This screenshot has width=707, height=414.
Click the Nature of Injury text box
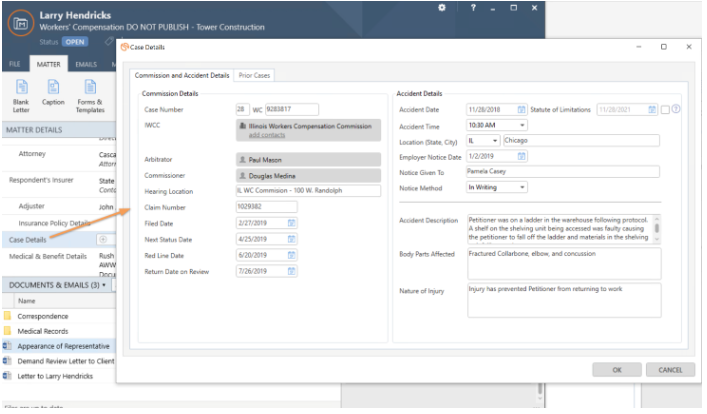point(564,300)
